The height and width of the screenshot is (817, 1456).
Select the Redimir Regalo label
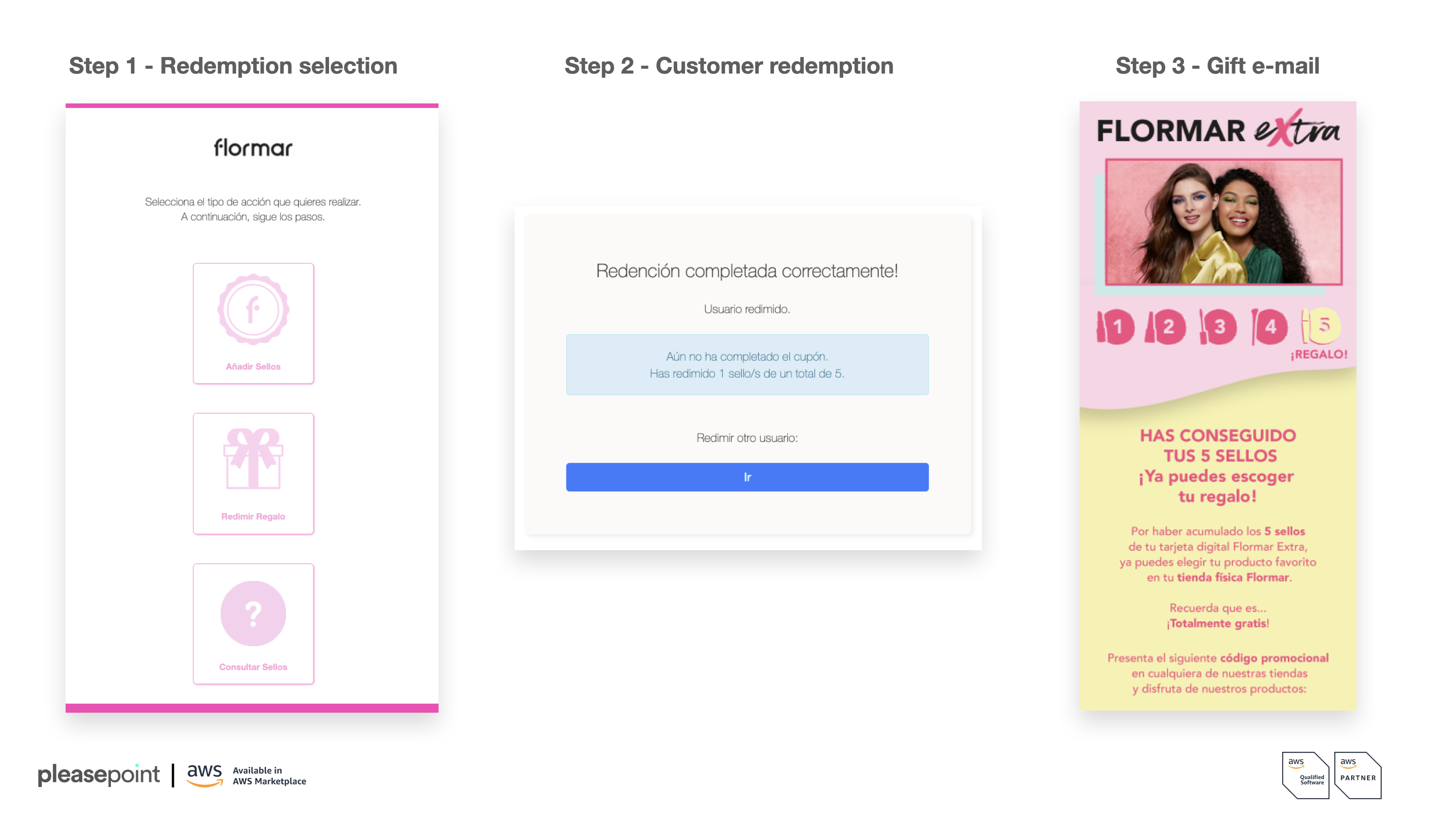pyautogui.click(x=253, y=516)
